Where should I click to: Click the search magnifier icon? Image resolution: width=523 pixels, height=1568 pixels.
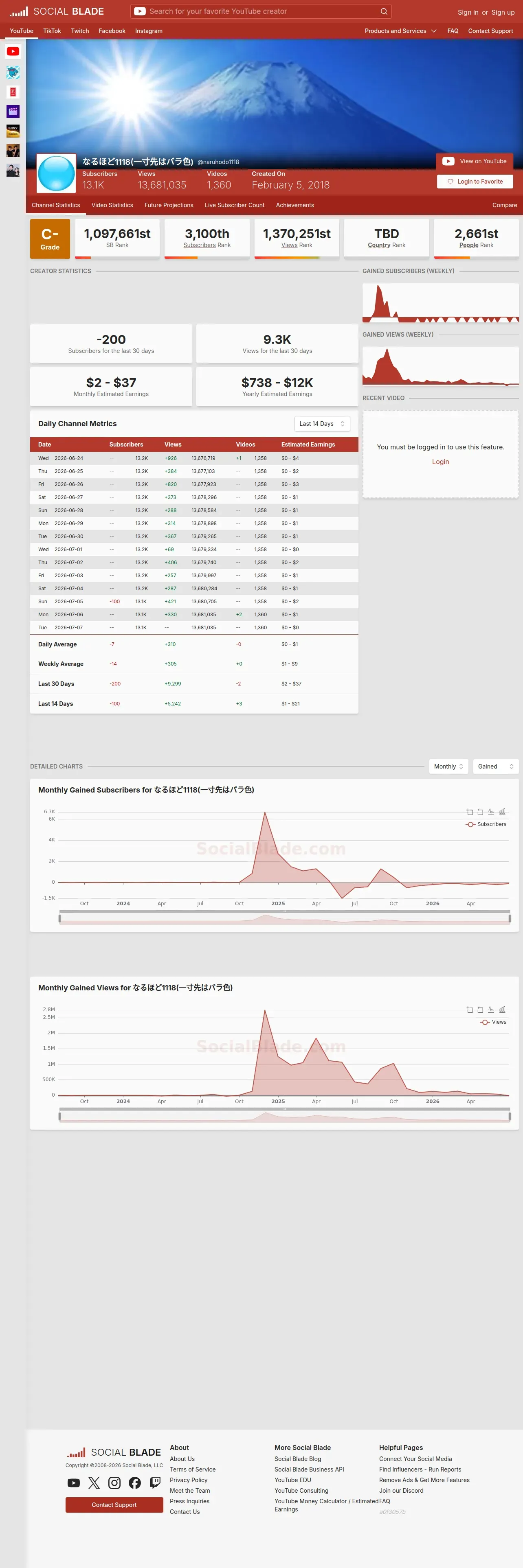[x=384, y=11]
